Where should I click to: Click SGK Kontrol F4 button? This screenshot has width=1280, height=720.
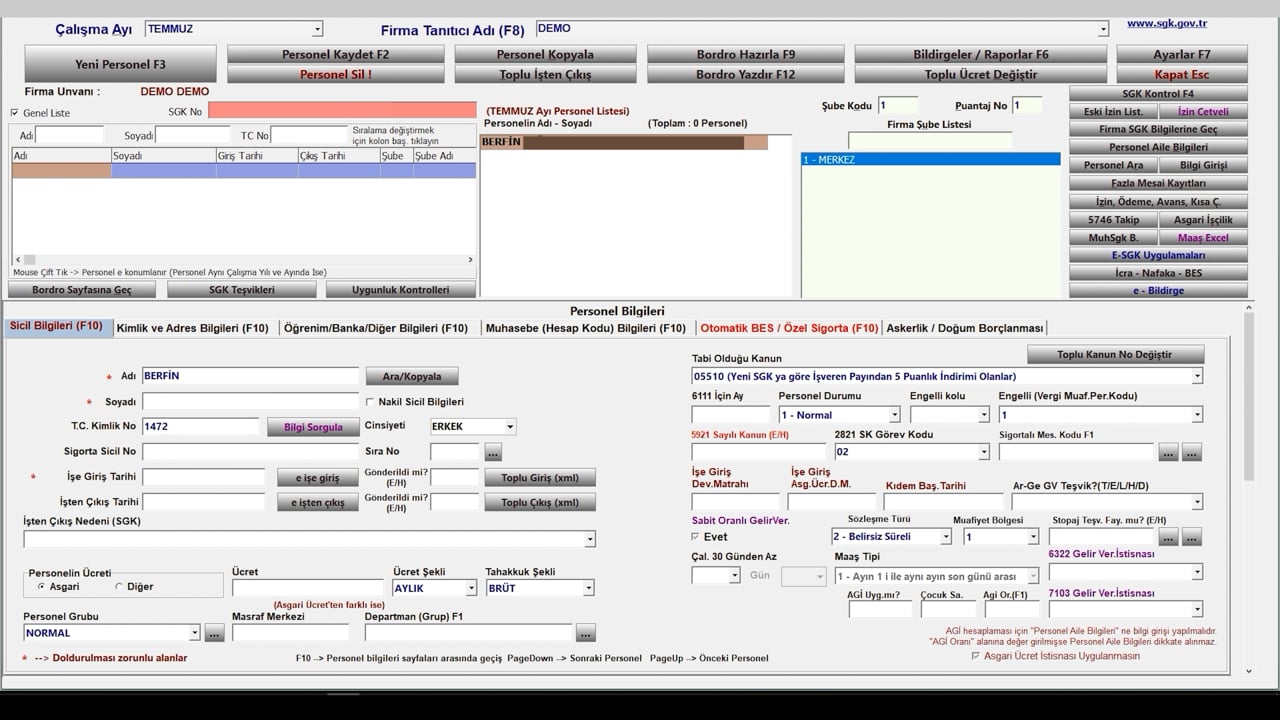point(1158,93)
